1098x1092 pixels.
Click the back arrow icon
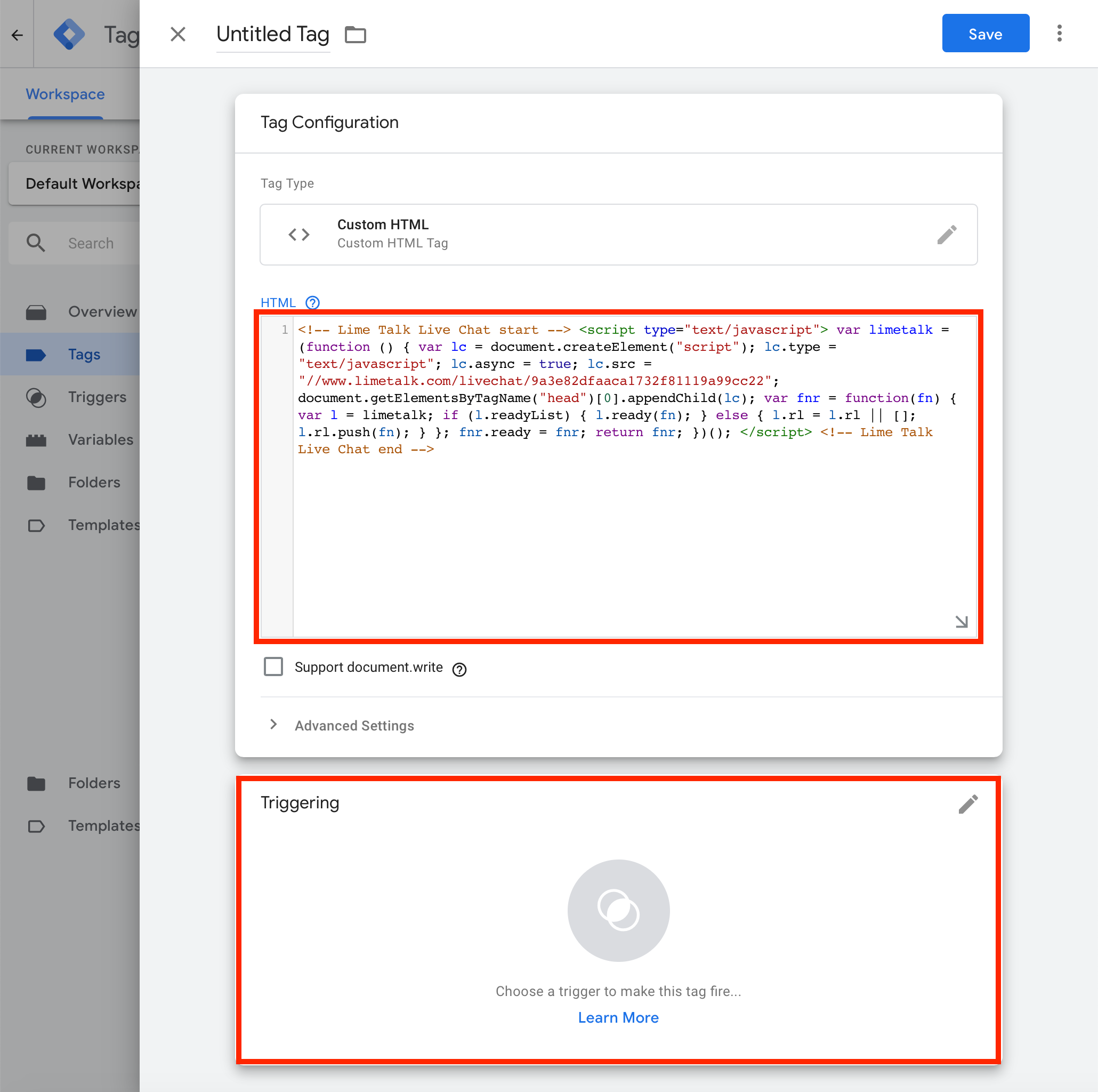17,35
